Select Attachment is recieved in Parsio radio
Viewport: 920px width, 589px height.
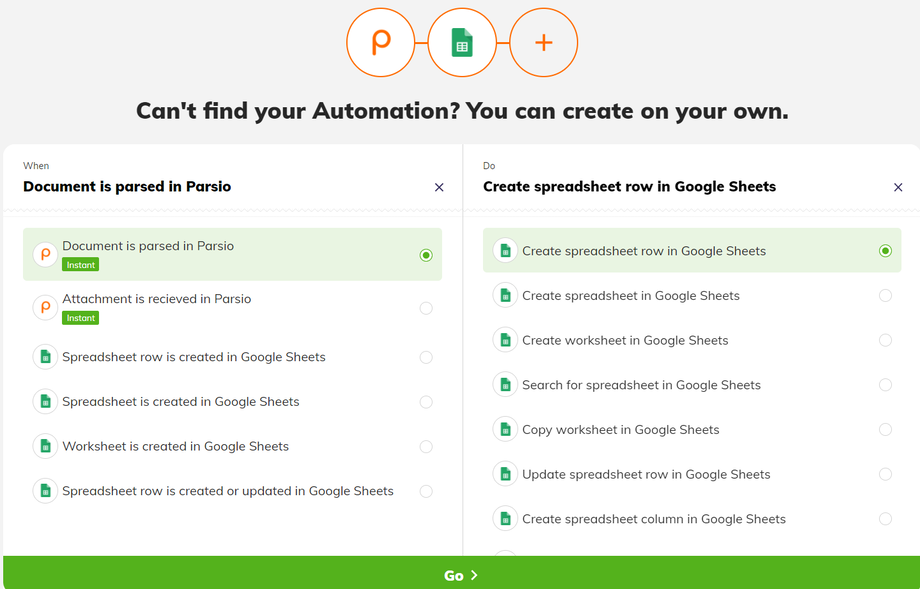point(426,308)
